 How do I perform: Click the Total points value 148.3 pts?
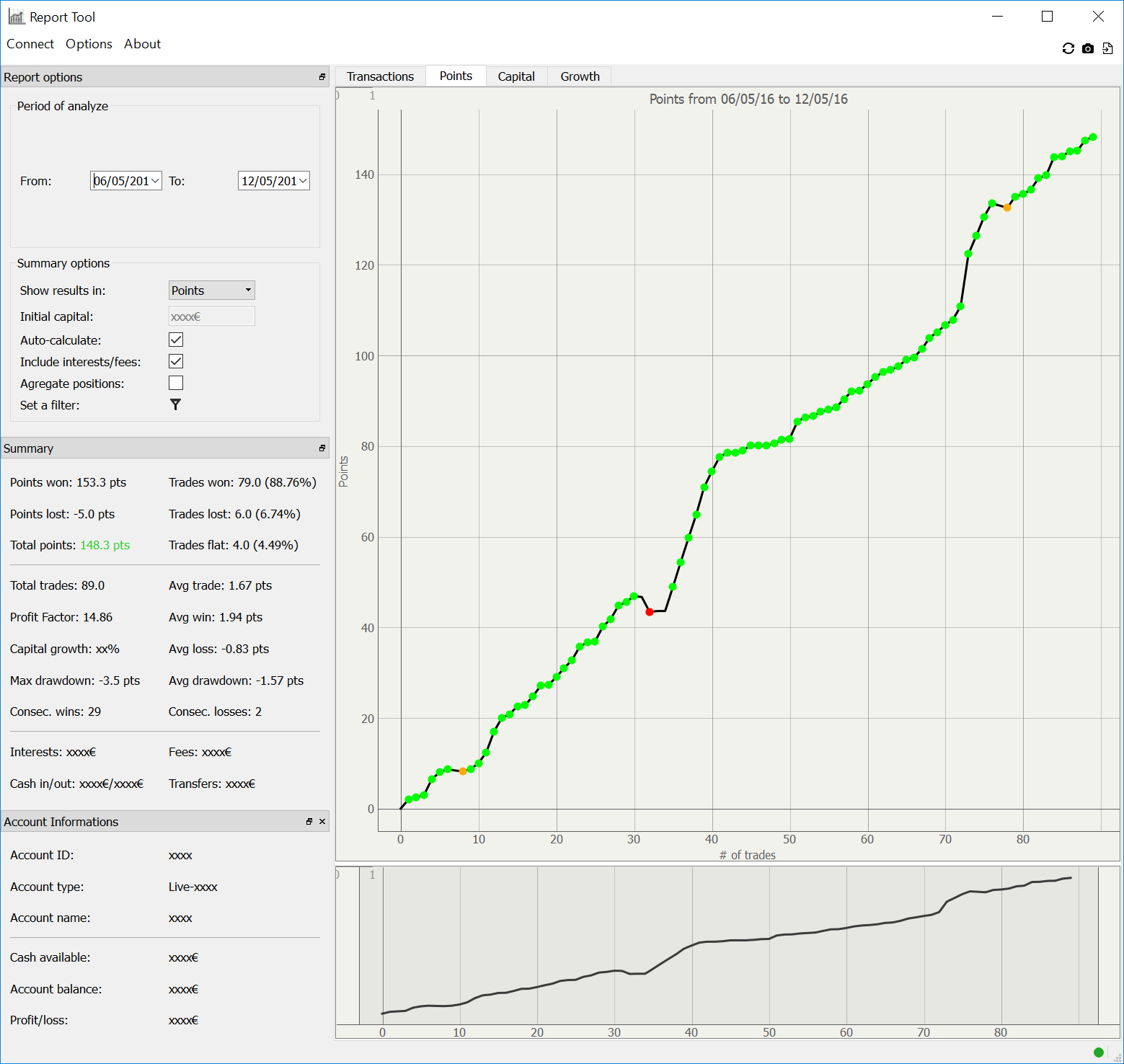point(105,545)
